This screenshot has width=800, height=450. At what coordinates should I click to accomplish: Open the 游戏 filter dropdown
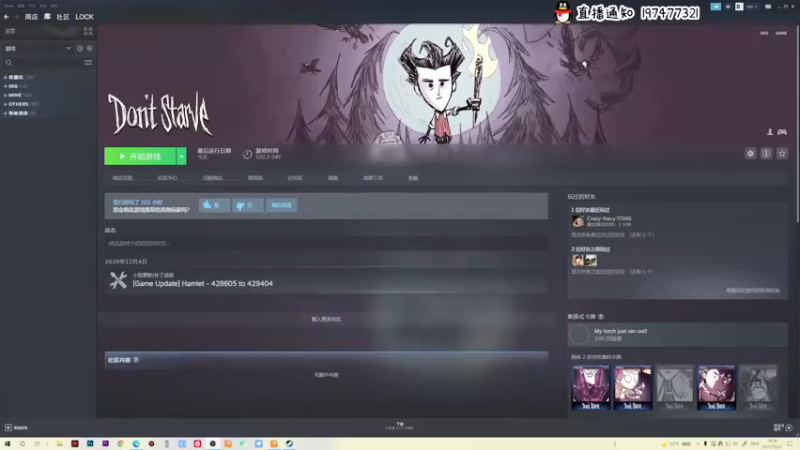click(x=38, y=48)
